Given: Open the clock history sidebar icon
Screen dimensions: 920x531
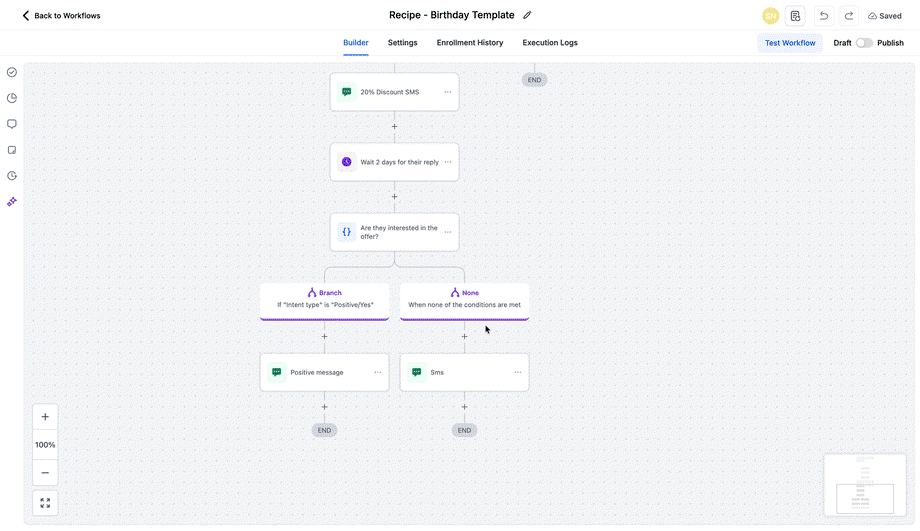Looking at the screenshot, I should [x=12, y=176].
